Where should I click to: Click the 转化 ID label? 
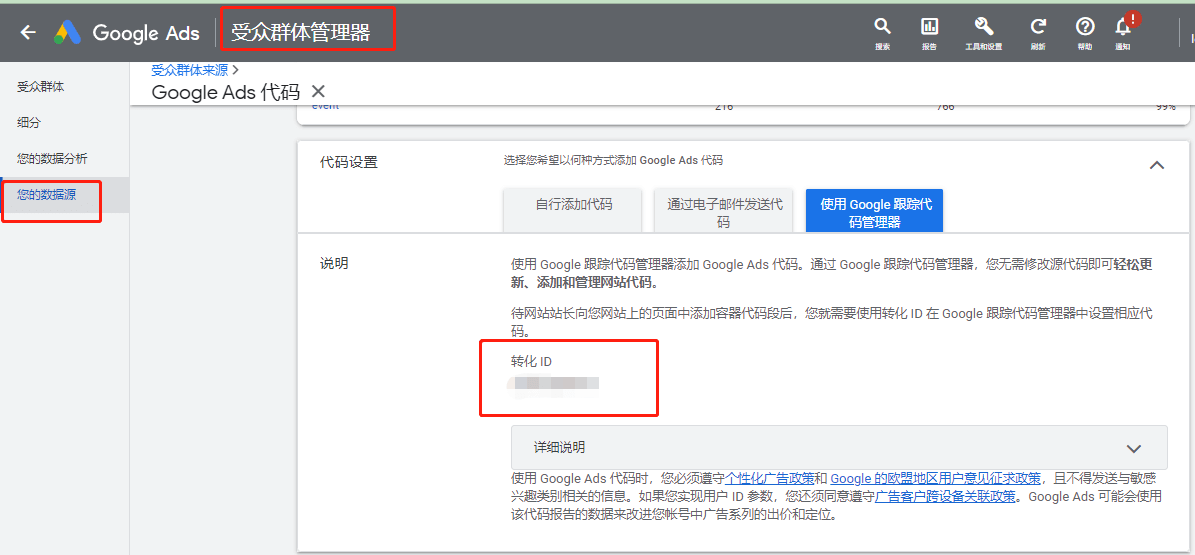(531, 361)
